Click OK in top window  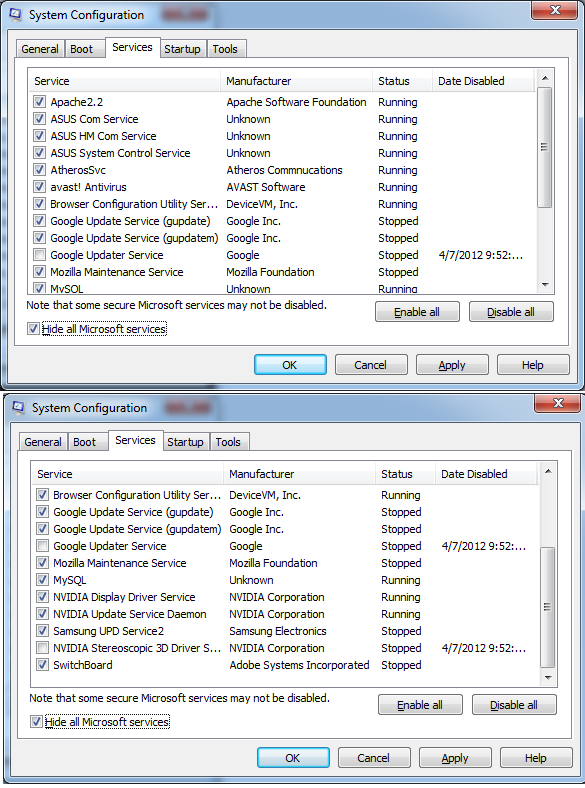pyautogui.click(x=290, y=365)
